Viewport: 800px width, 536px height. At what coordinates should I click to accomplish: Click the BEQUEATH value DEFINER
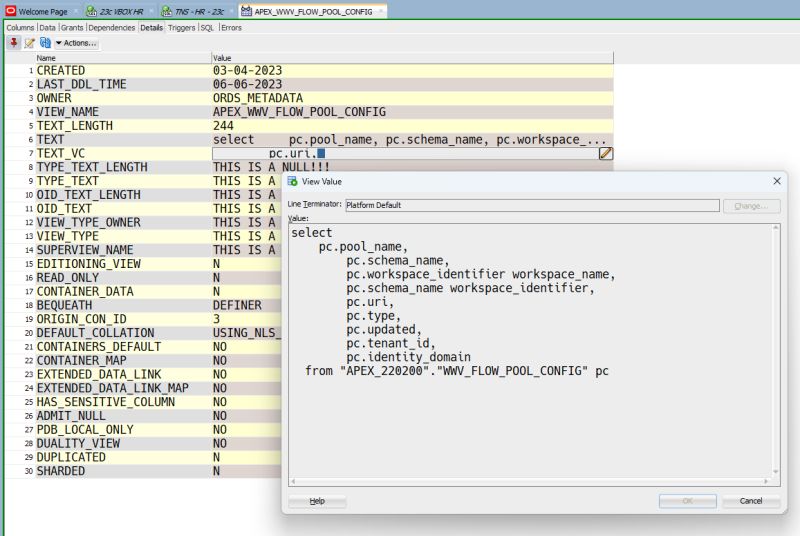(x=237, y=305)
